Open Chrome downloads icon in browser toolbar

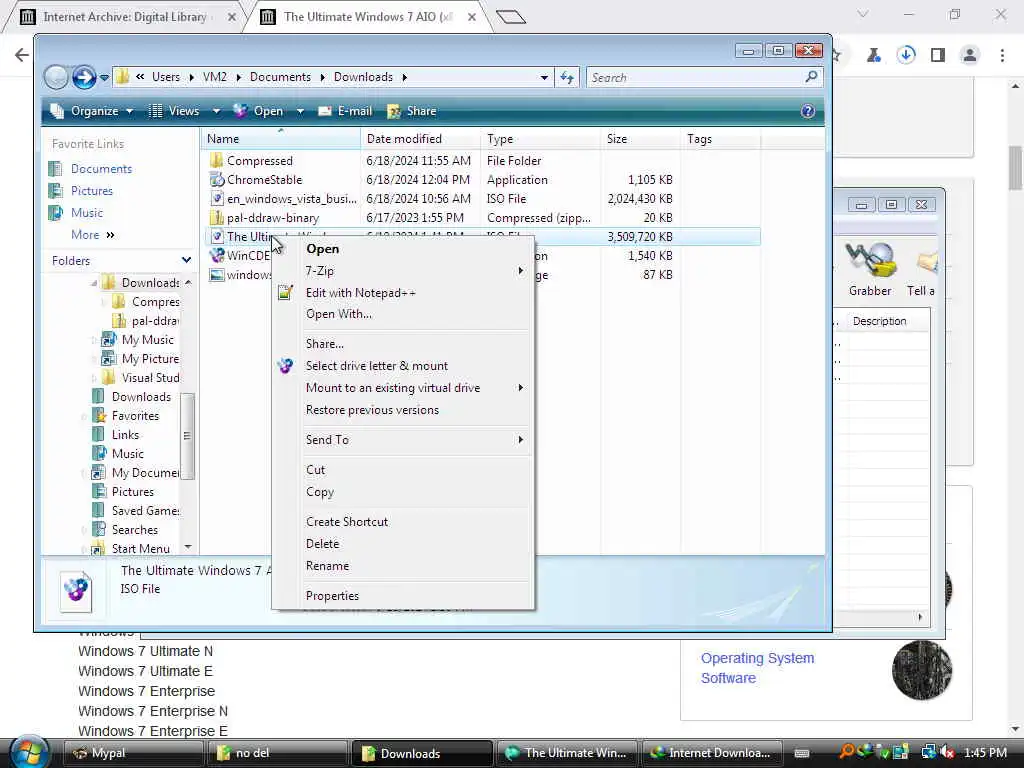[x=906, y=55]
